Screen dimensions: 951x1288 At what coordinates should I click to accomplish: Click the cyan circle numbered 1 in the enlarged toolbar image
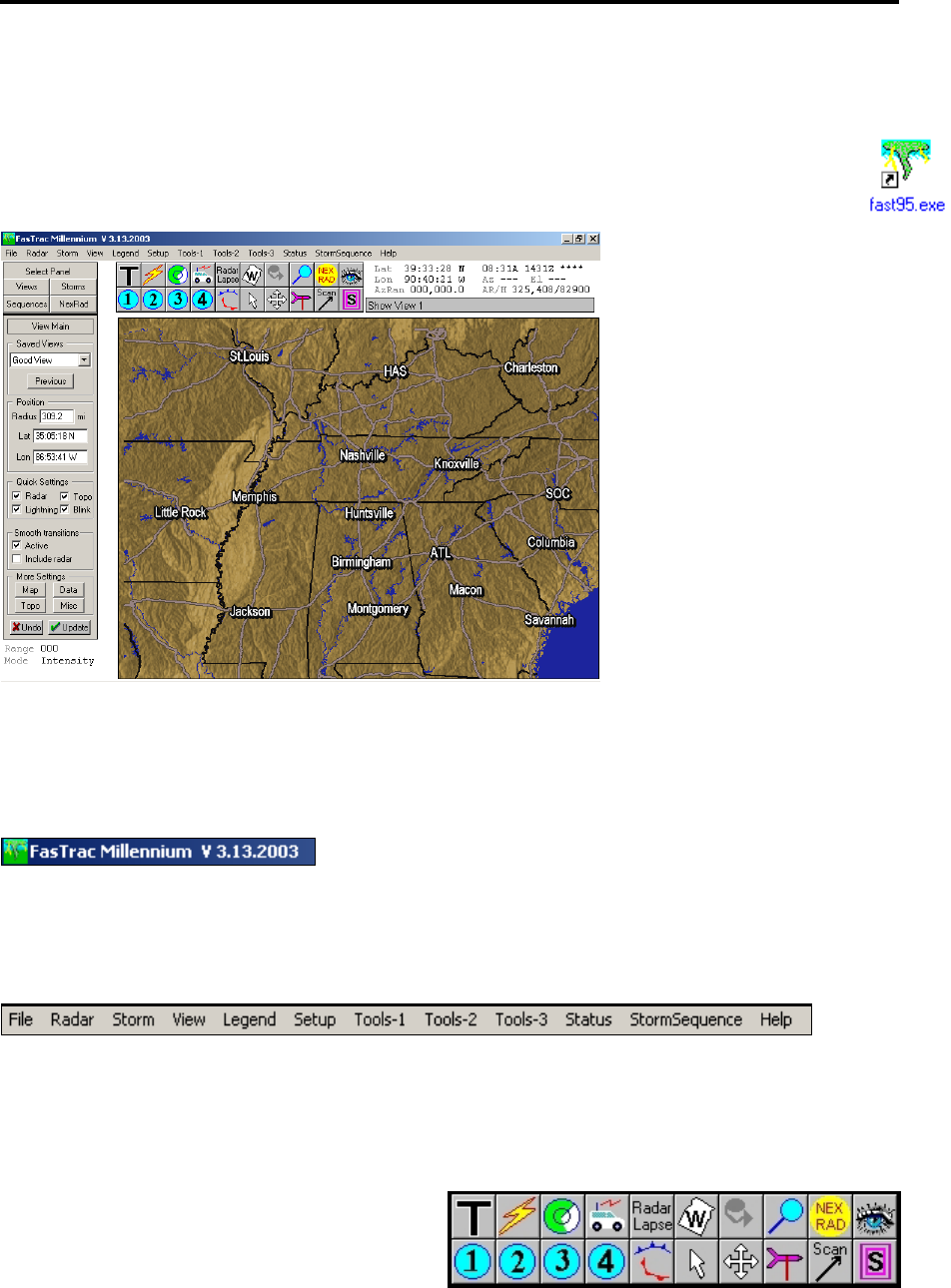click(474, 1262)
